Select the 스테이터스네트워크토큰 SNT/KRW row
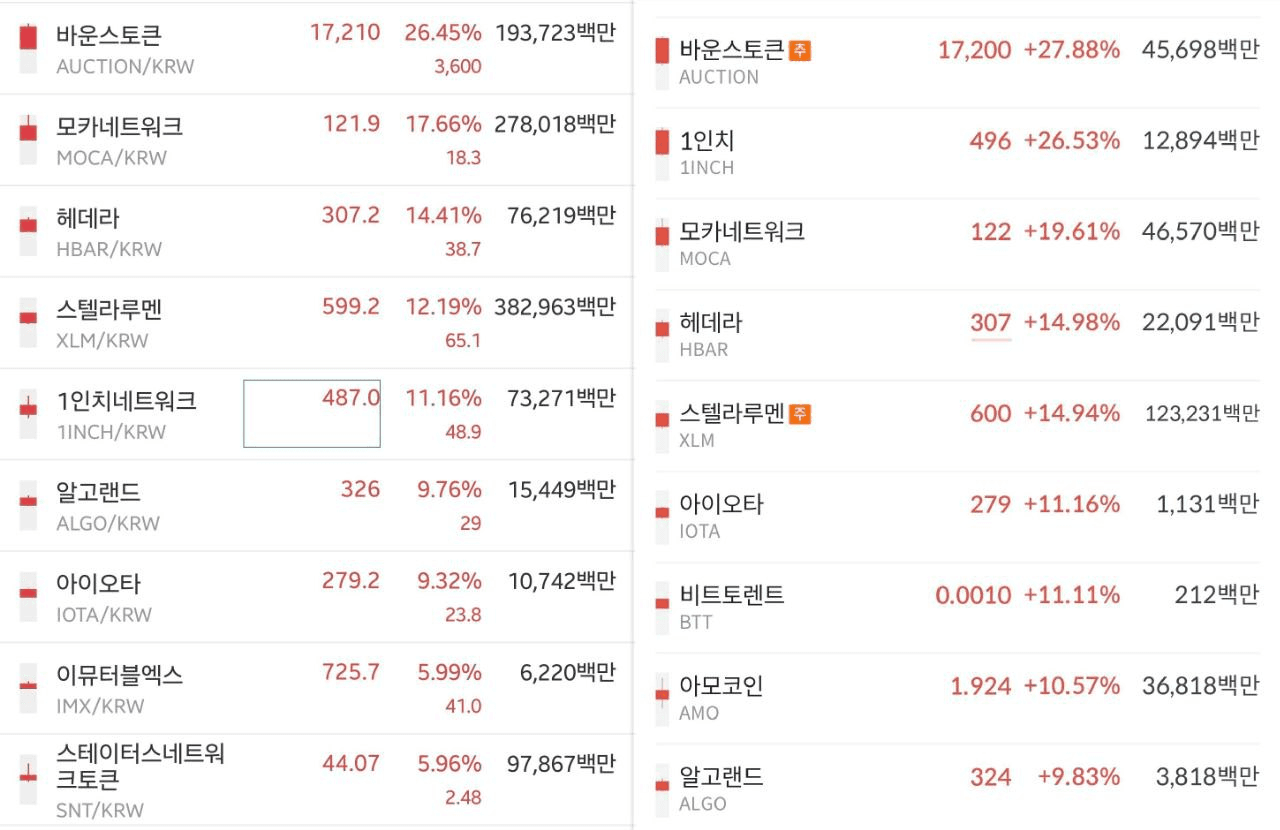This screenshot has width=1280, height=830. tap(316, 780)
